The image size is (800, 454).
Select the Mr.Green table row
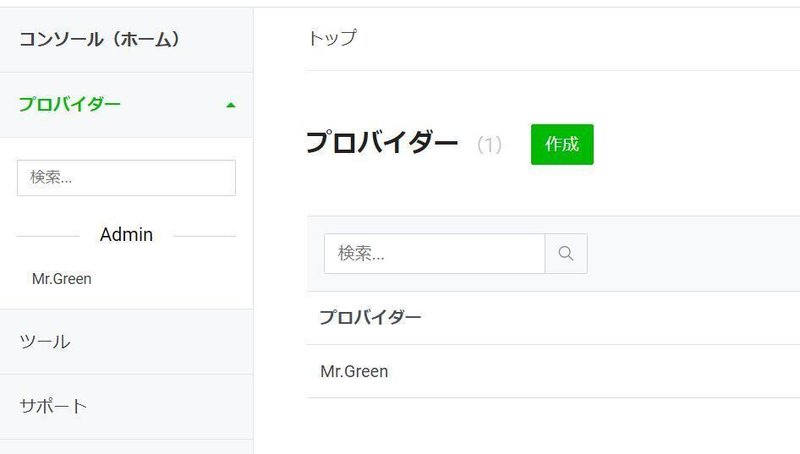[x=553, y=371]
